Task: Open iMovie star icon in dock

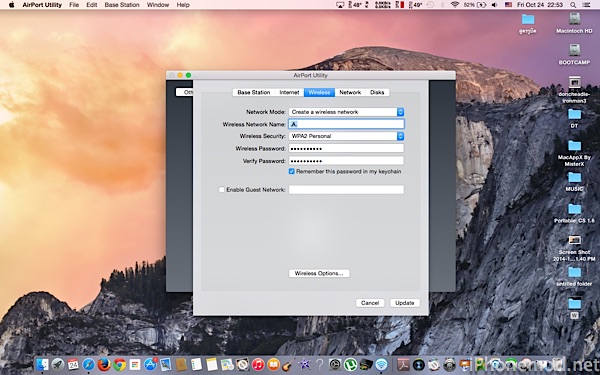Action: pos(304,365)
